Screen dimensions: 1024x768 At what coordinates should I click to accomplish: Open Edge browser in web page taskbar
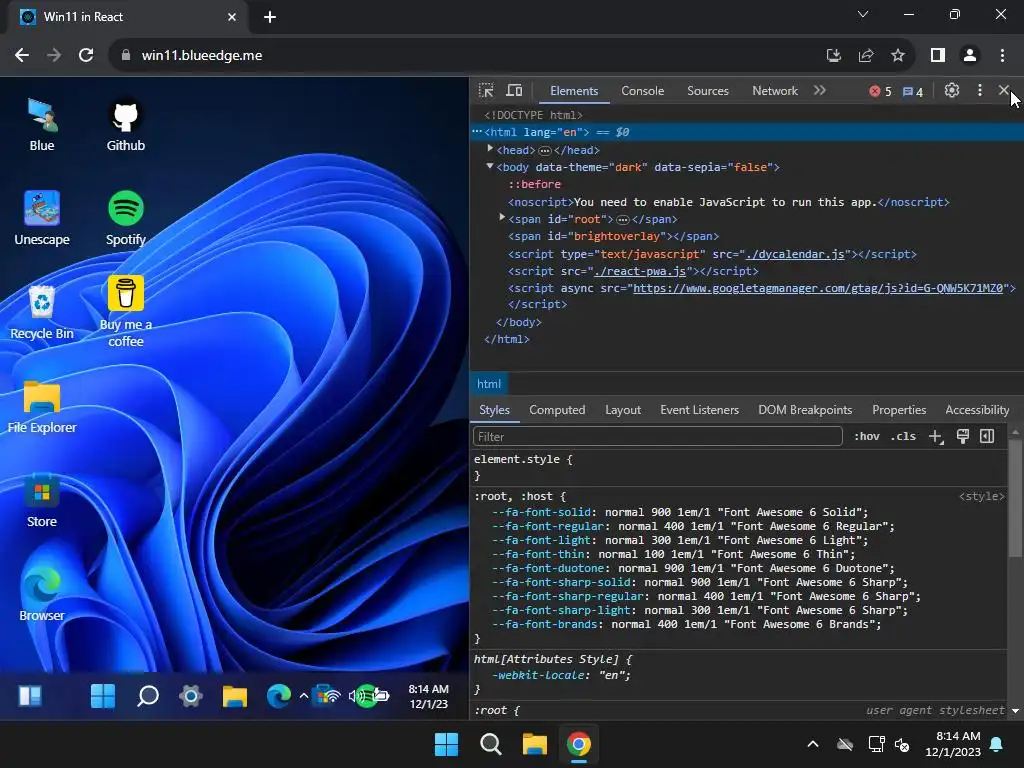(279, 696)
